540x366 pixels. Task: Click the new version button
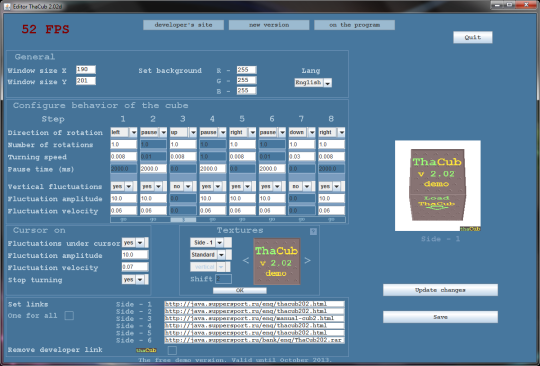click(x=269, y=25)
